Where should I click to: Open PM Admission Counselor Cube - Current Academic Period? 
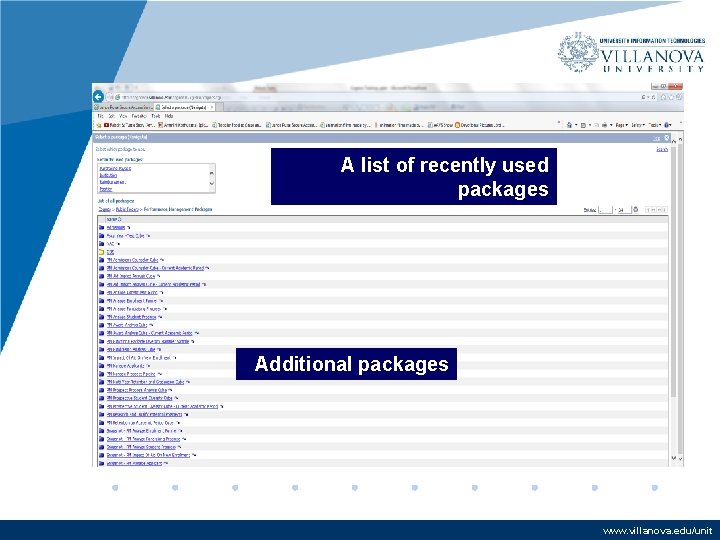(155, 268)
